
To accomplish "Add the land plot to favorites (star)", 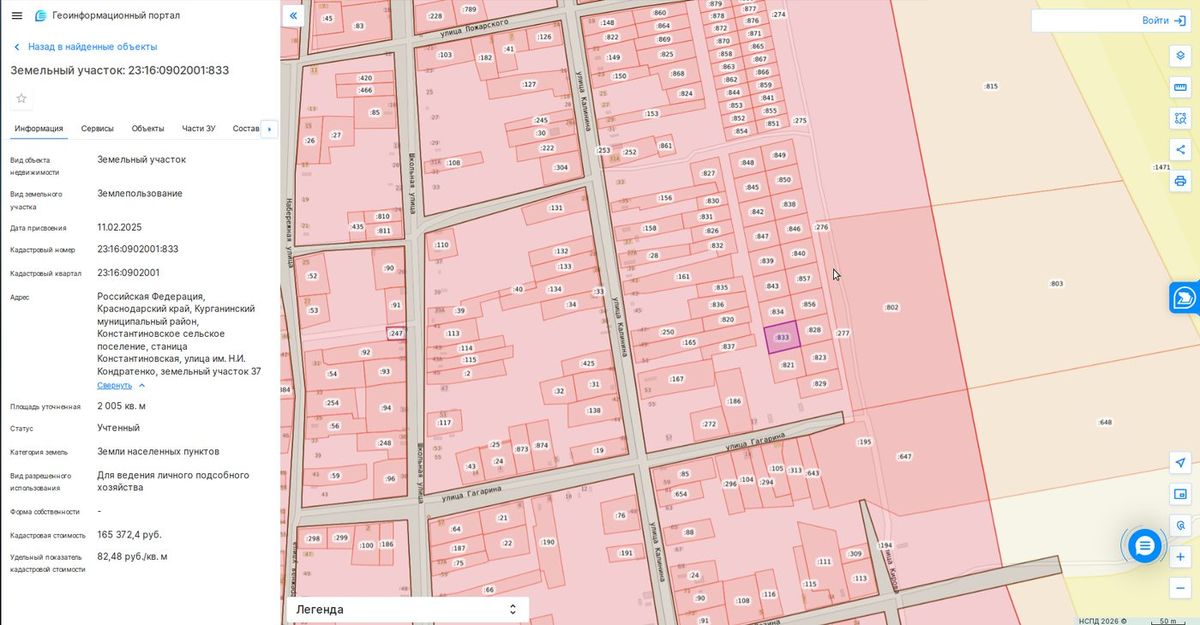I will pyautogui.click(x=21, y=98).
